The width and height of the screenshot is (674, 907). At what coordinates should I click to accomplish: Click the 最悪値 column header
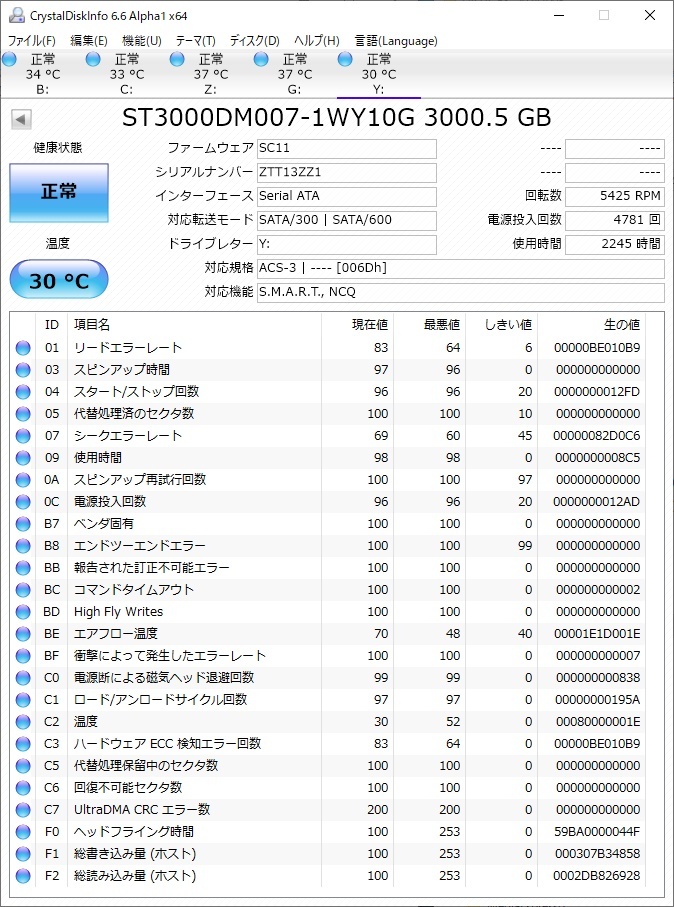430,325
